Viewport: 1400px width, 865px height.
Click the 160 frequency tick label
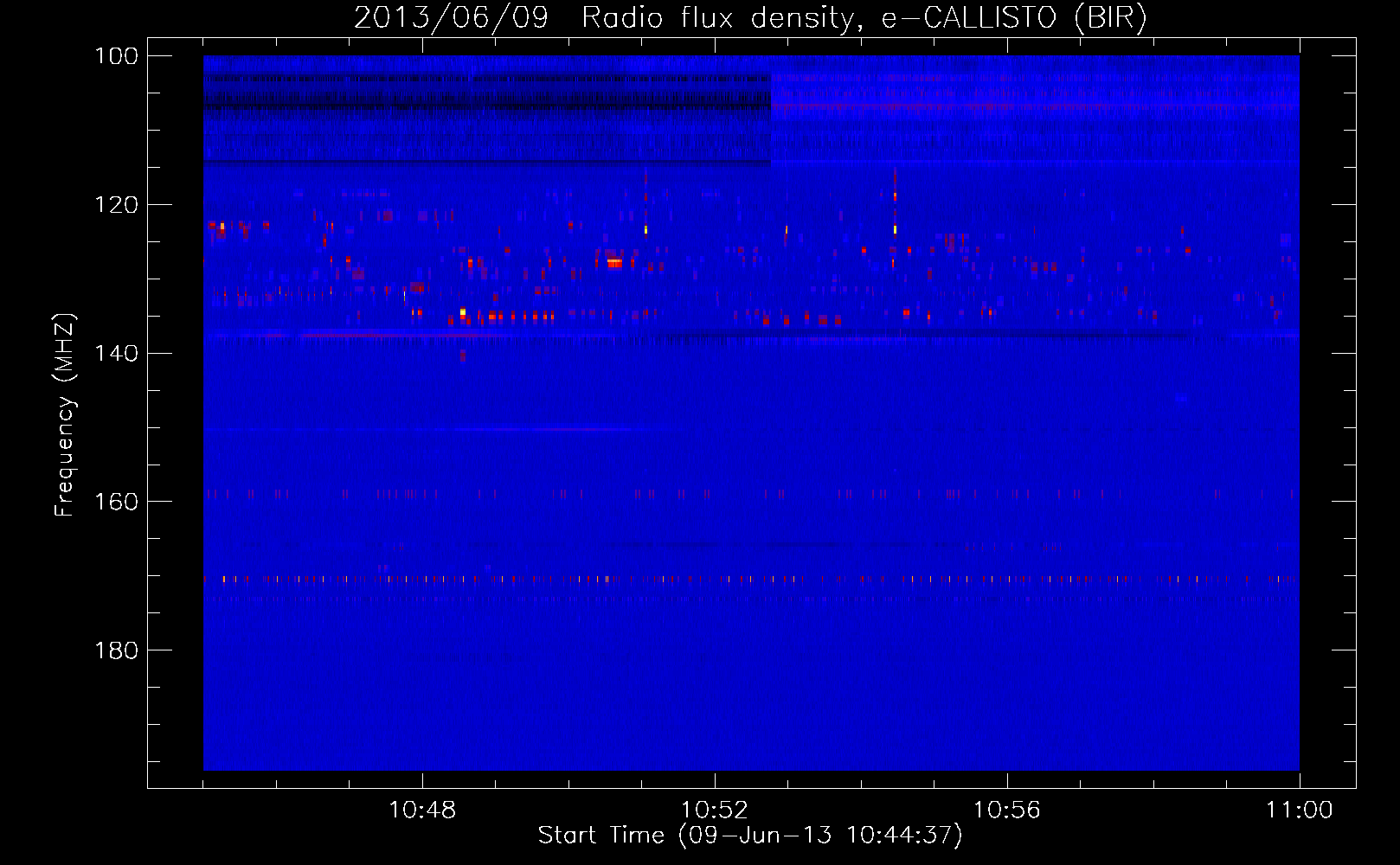[116, 502]
